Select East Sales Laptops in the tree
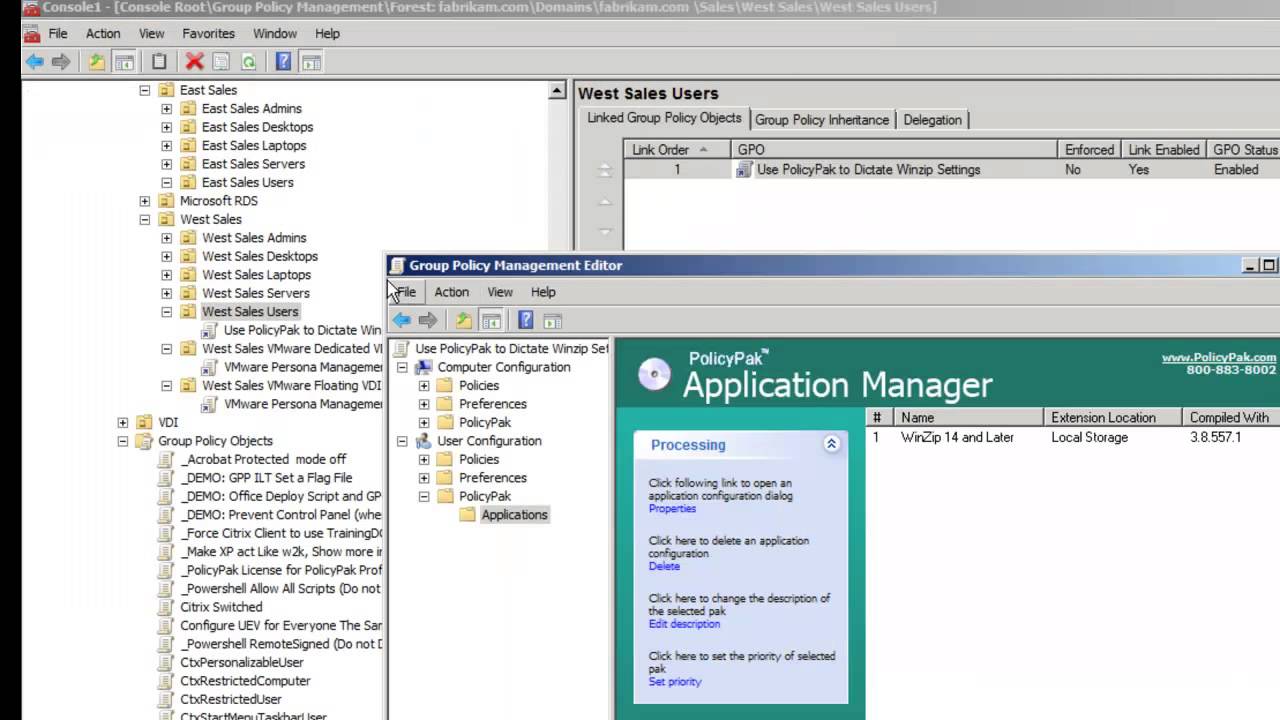The width and height of the screenshot is (1280, 720). (x=255, y=146)
